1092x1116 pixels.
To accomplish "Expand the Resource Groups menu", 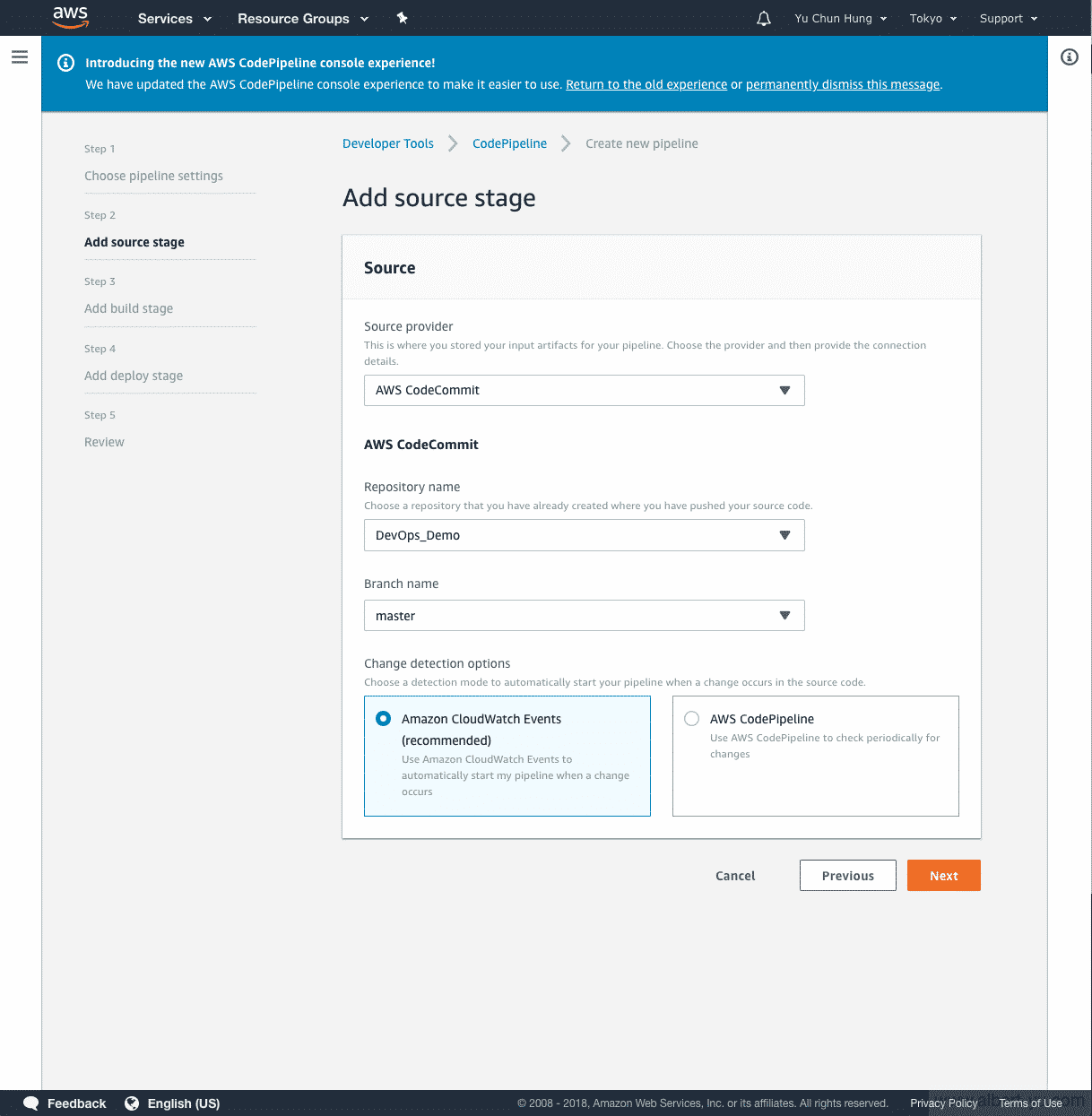I will coord(303,18).
